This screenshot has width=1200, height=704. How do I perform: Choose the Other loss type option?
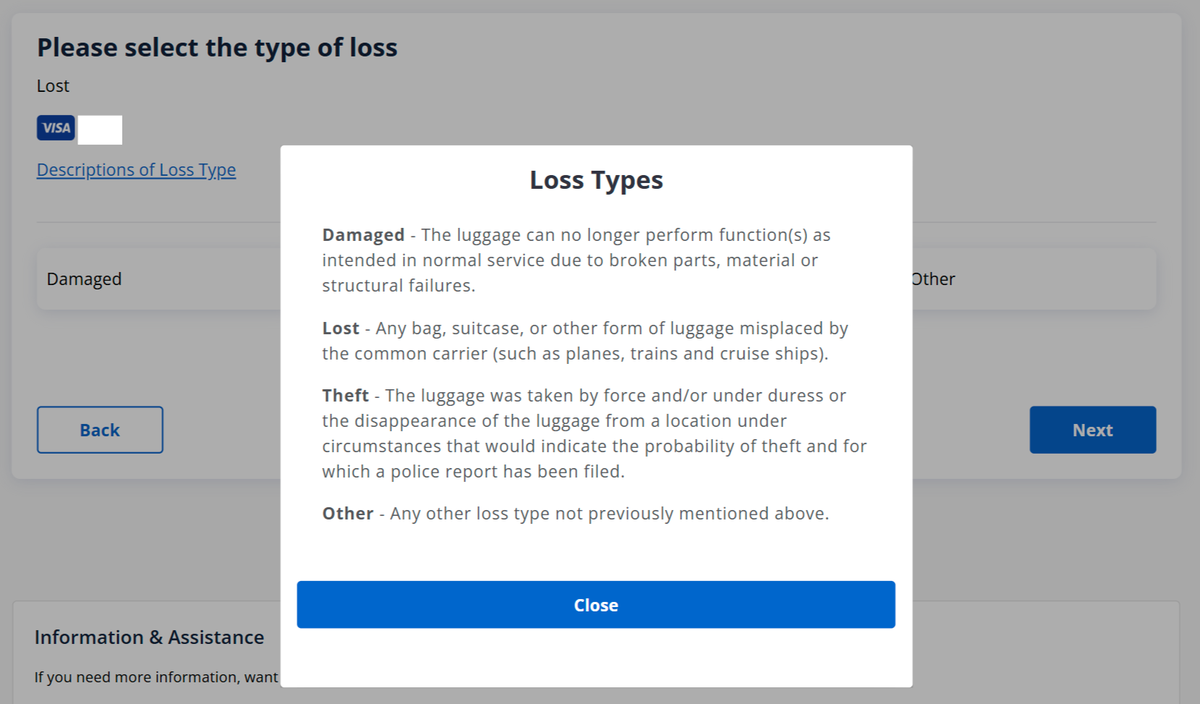(x=933, y=279)
